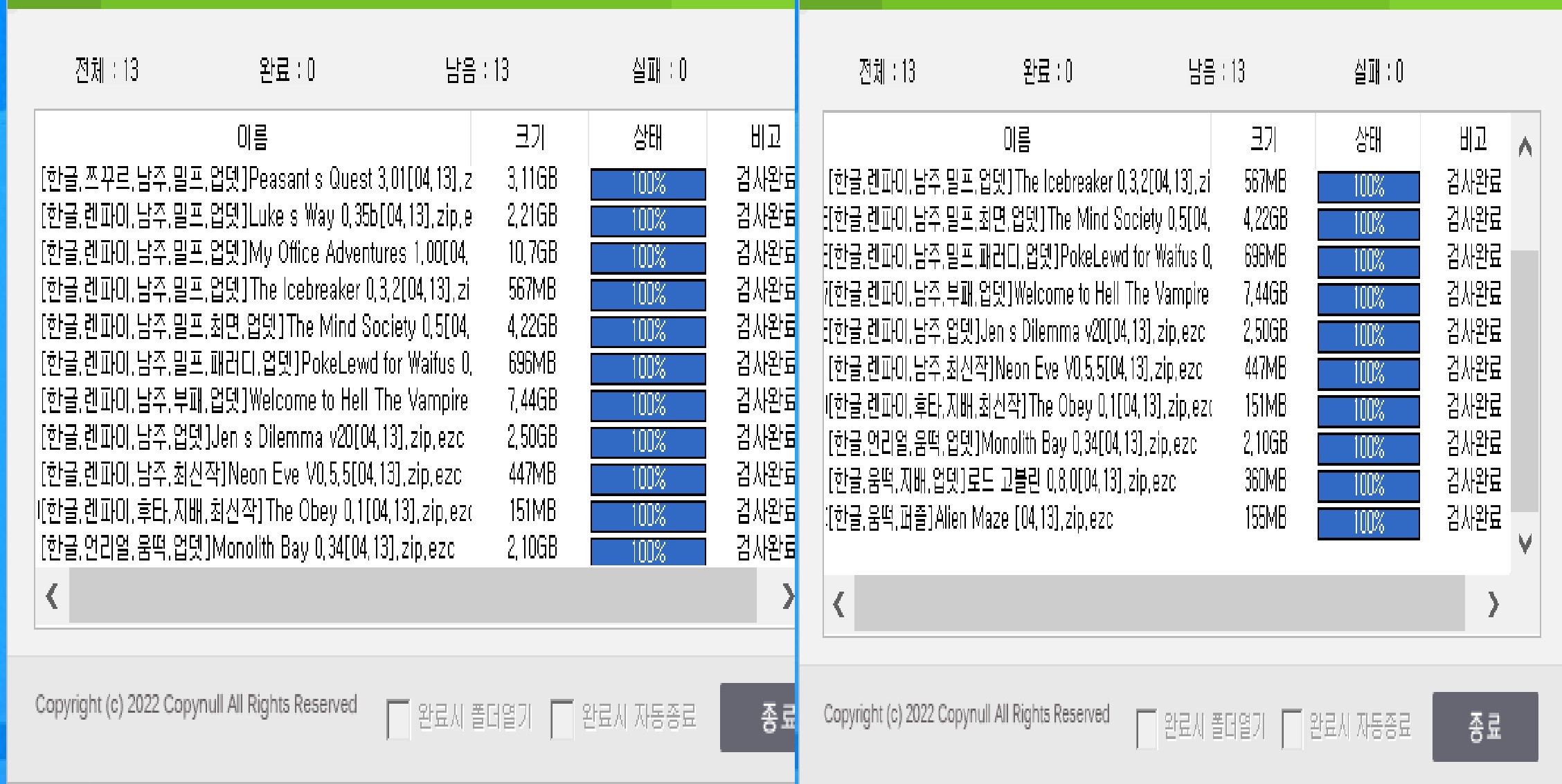Click right scroll arrow in left window list
The image size is (1562, 784).
pyautogui.click(x=787, y=596)
